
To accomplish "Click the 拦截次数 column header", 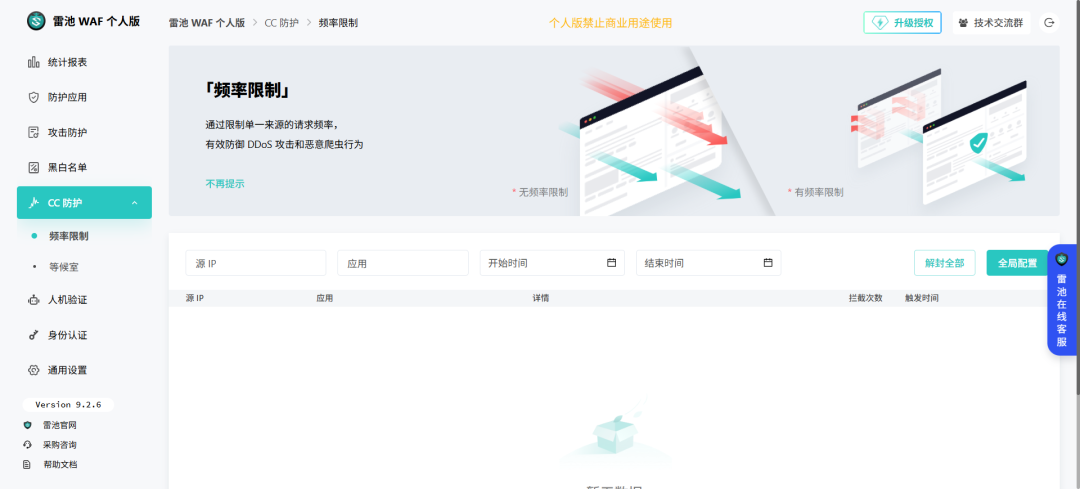I will pyautogui.click(x=865, y=298).
